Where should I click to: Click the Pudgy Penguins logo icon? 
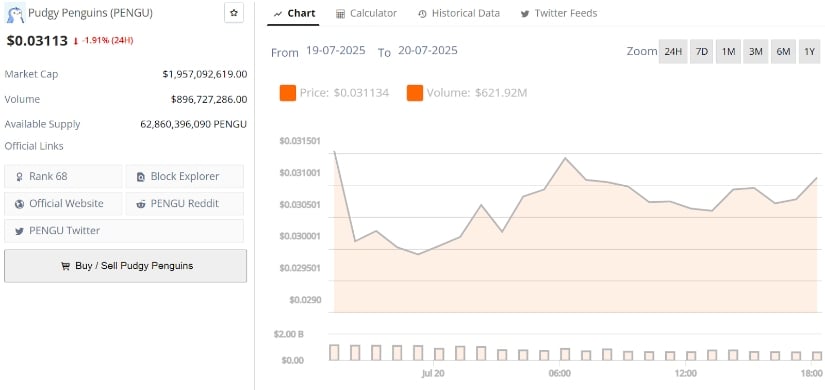coord(14,13)
